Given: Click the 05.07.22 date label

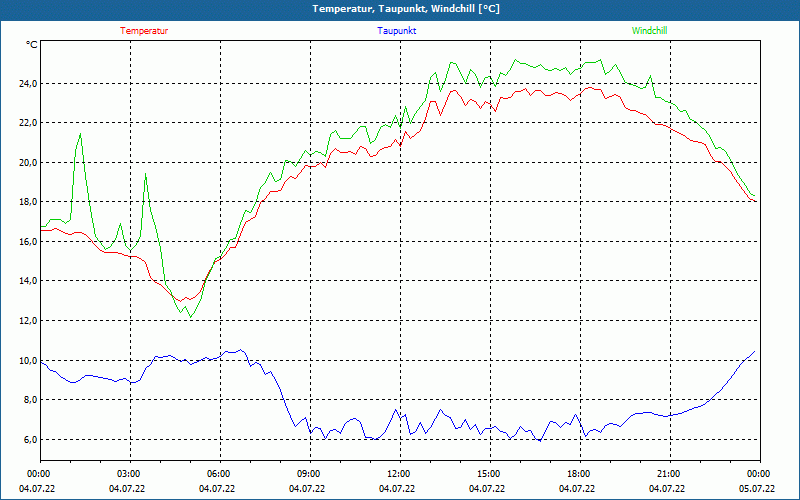Looking at the screenshot, I should coord(757,489).
